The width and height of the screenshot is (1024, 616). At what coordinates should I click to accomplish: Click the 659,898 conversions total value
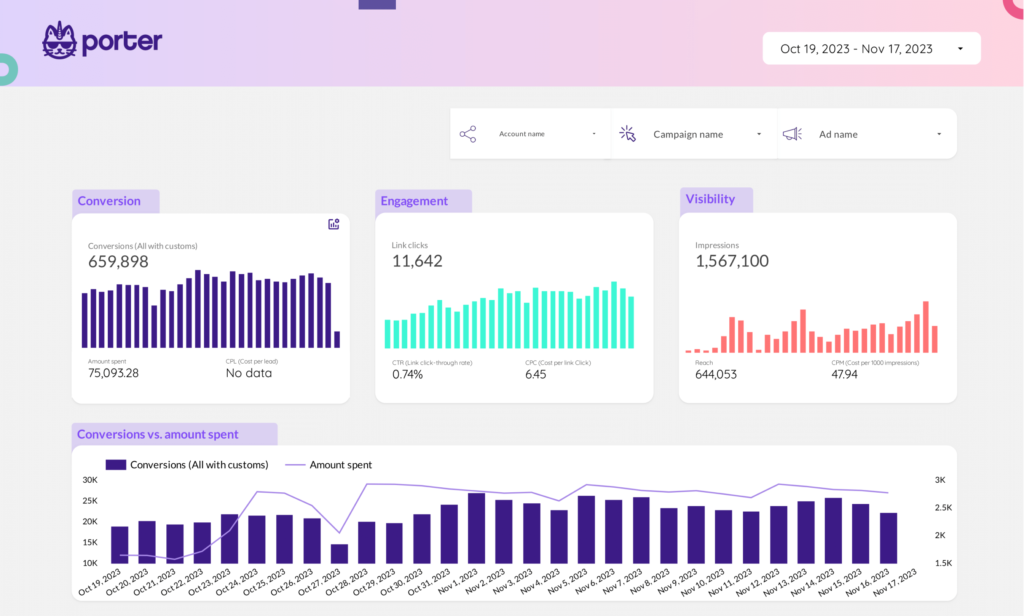[118, 262]
